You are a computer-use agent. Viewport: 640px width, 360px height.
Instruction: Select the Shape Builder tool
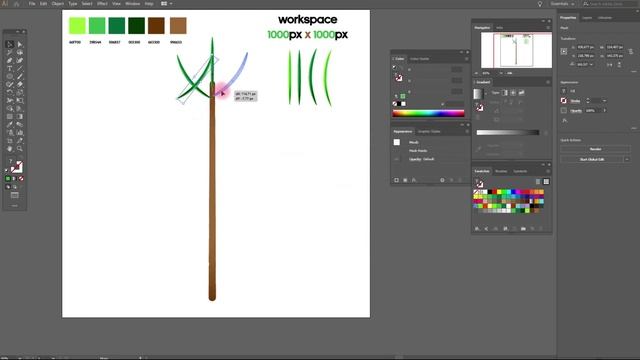click(10, 109)
